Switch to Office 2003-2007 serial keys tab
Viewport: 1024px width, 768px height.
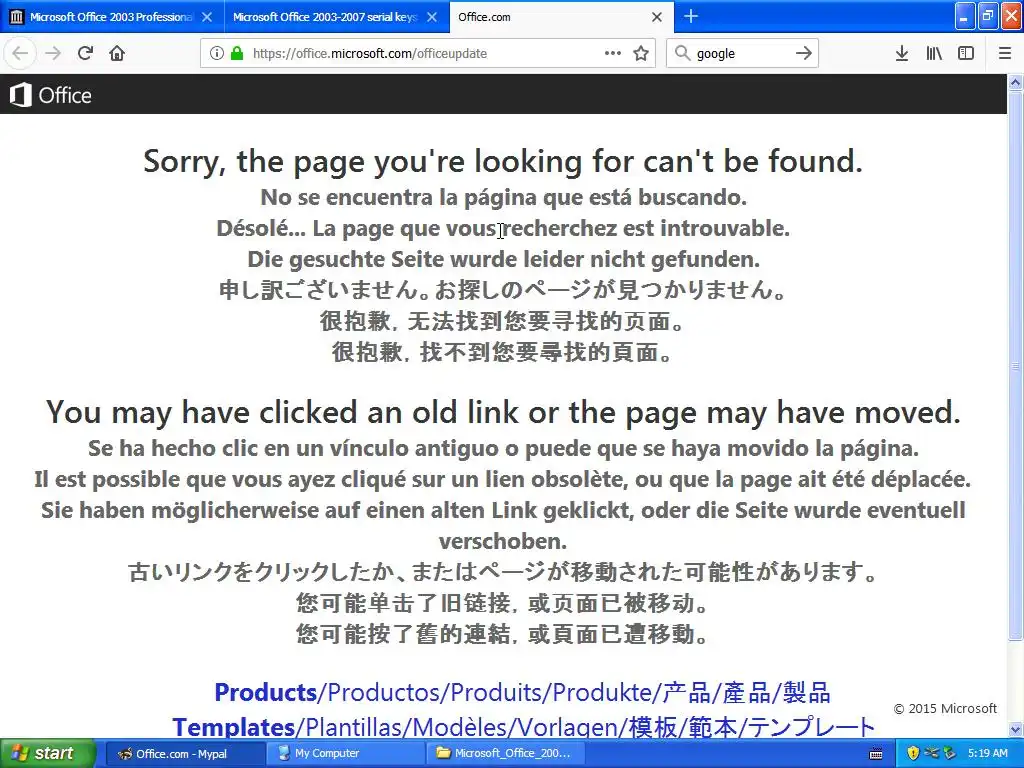336,17
